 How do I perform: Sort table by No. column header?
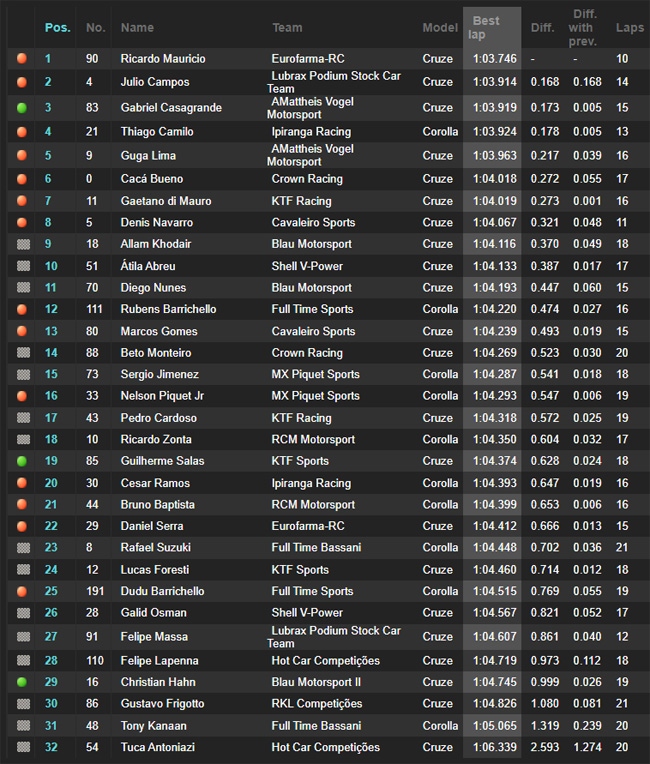pos(96,28)
